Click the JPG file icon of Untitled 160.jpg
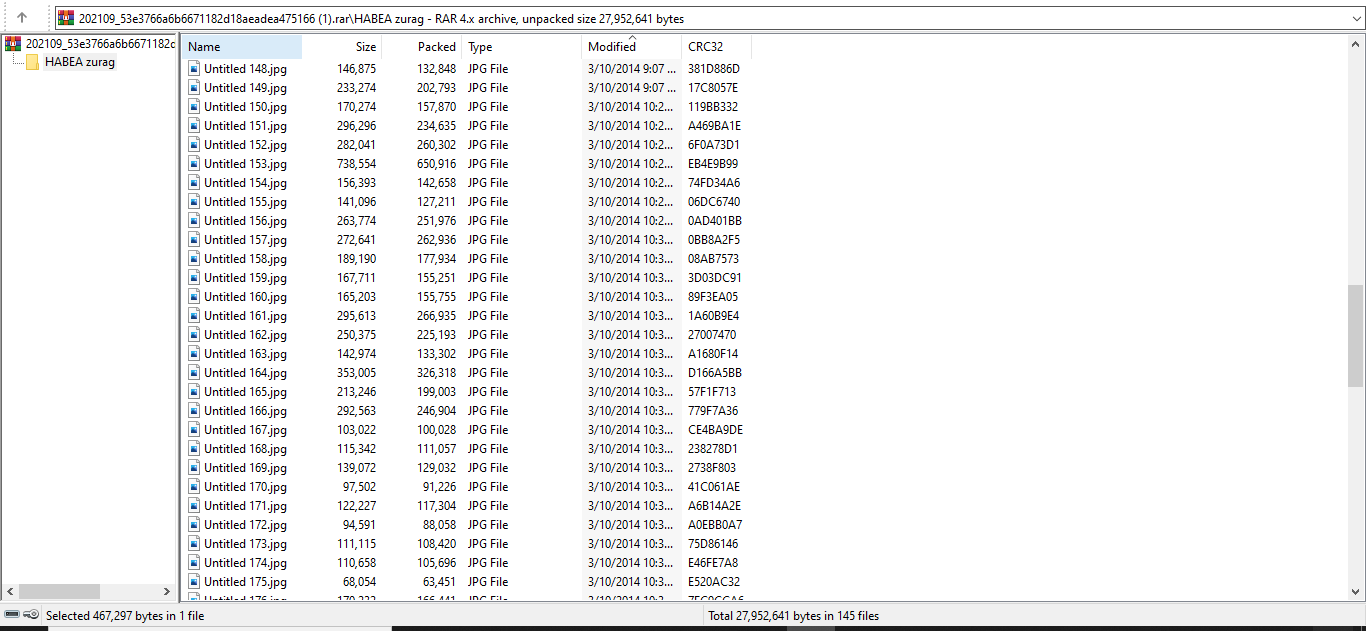The height and width of the screenshot is (631, 1366). coord(194,297)
